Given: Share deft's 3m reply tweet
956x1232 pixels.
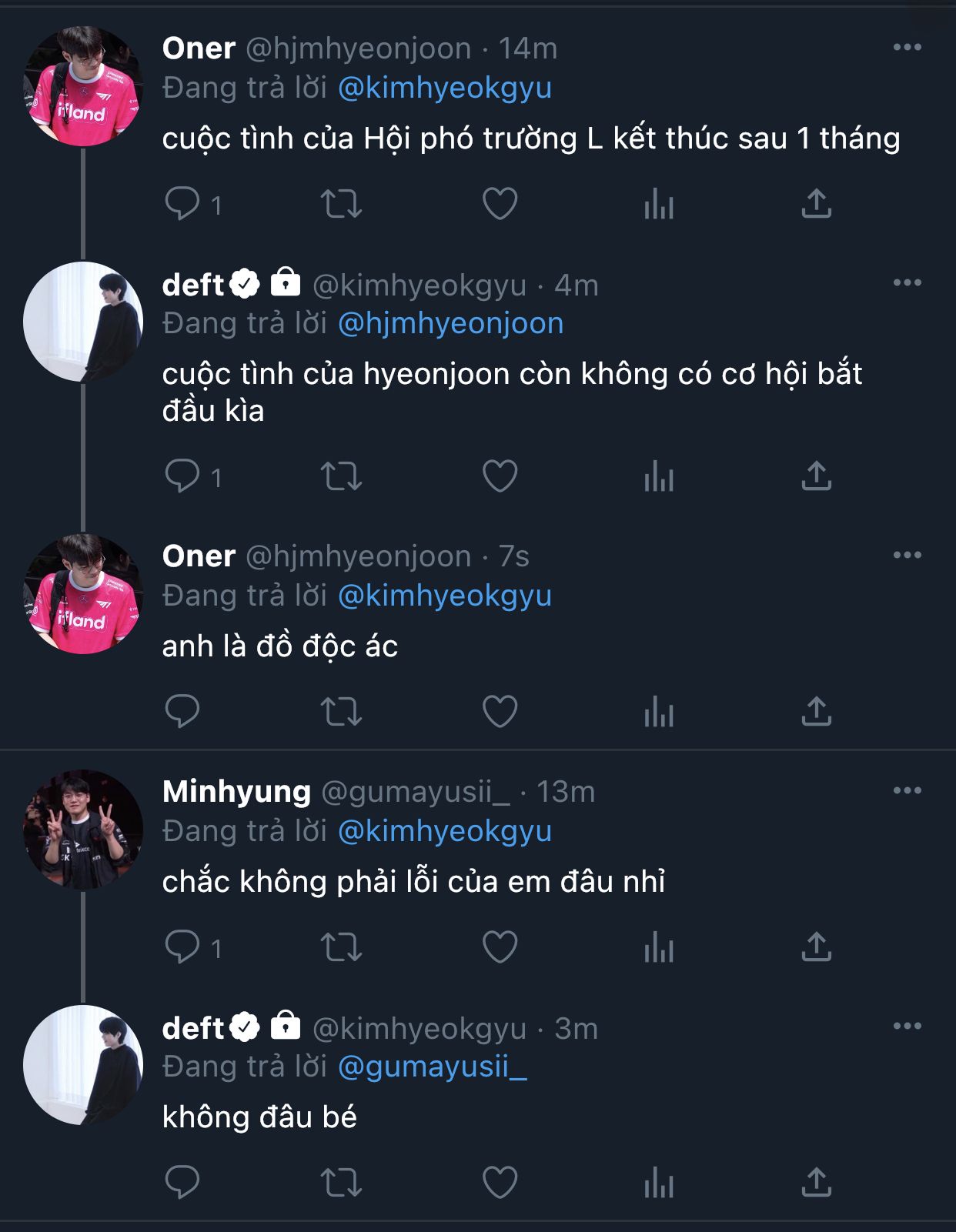Looking at the screenshot, I should (x=817, y=1183).
